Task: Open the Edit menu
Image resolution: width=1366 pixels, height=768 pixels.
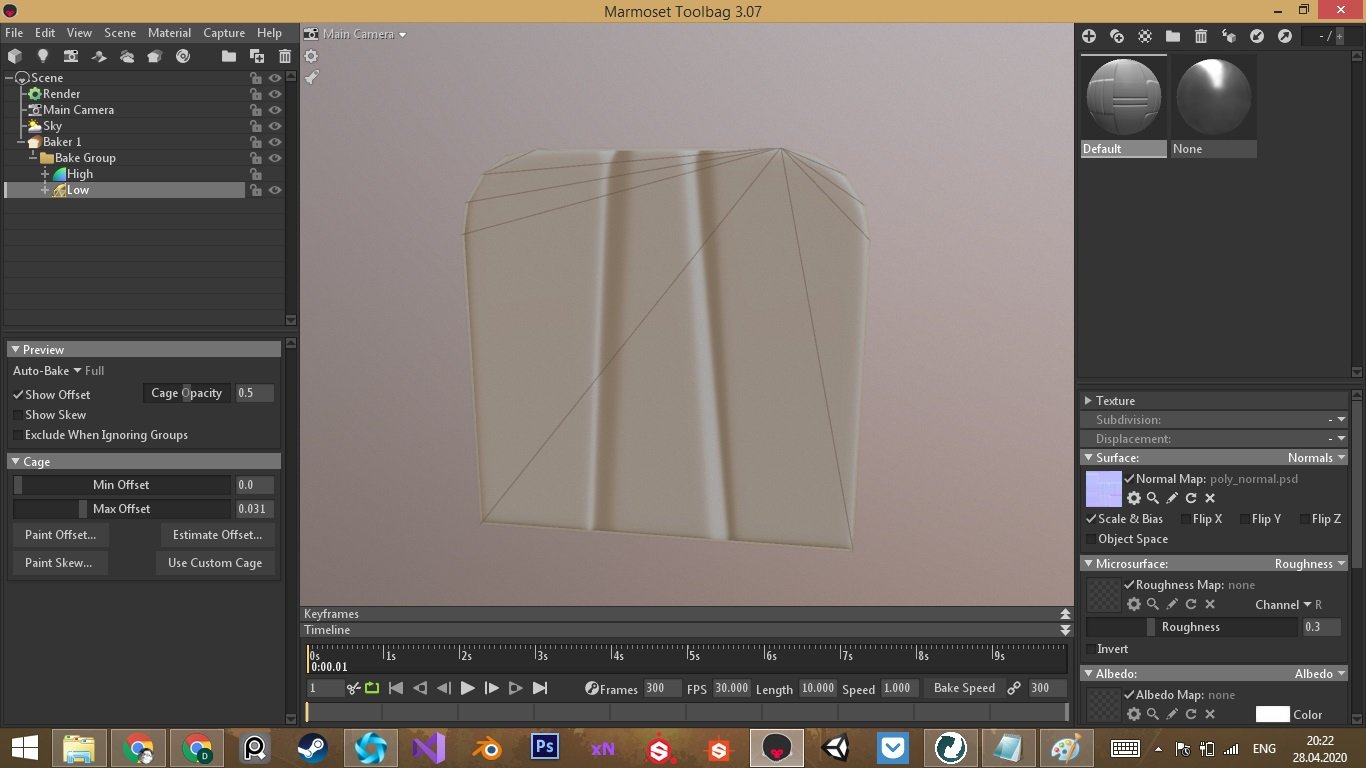Action: click(x=45, y=33)
